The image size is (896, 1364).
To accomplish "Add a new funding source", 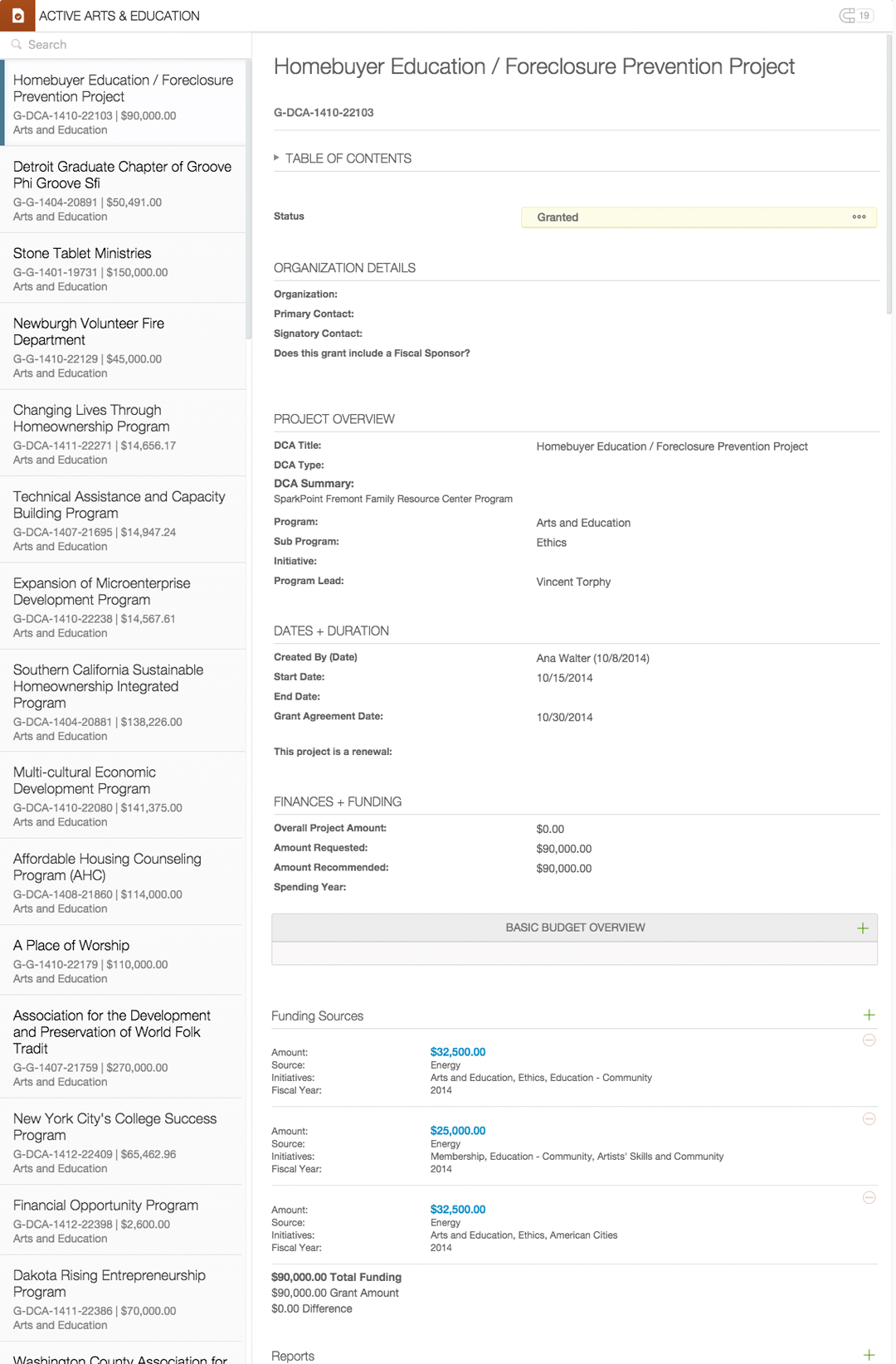I will [x=869, y=1016].
